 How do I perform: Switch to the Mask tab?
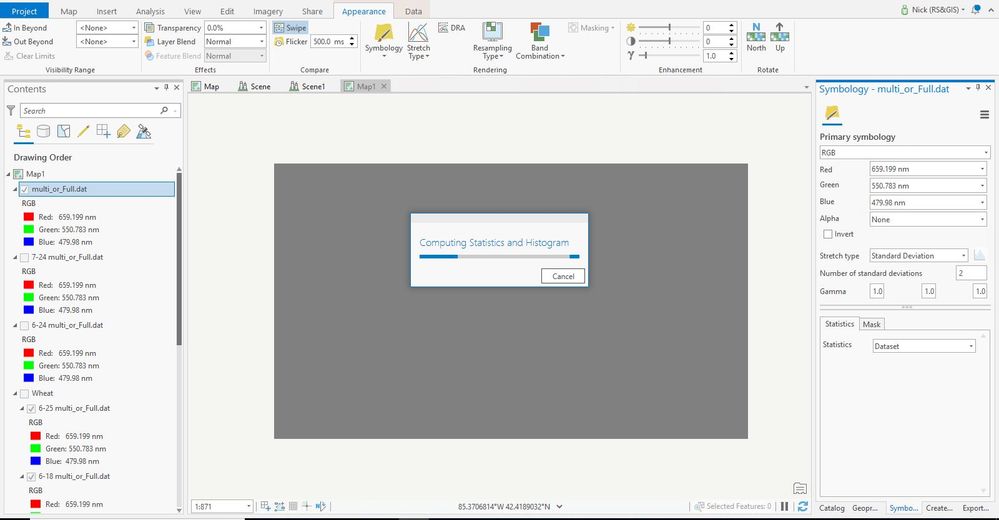pyautogui.click(x=871, y=324)
